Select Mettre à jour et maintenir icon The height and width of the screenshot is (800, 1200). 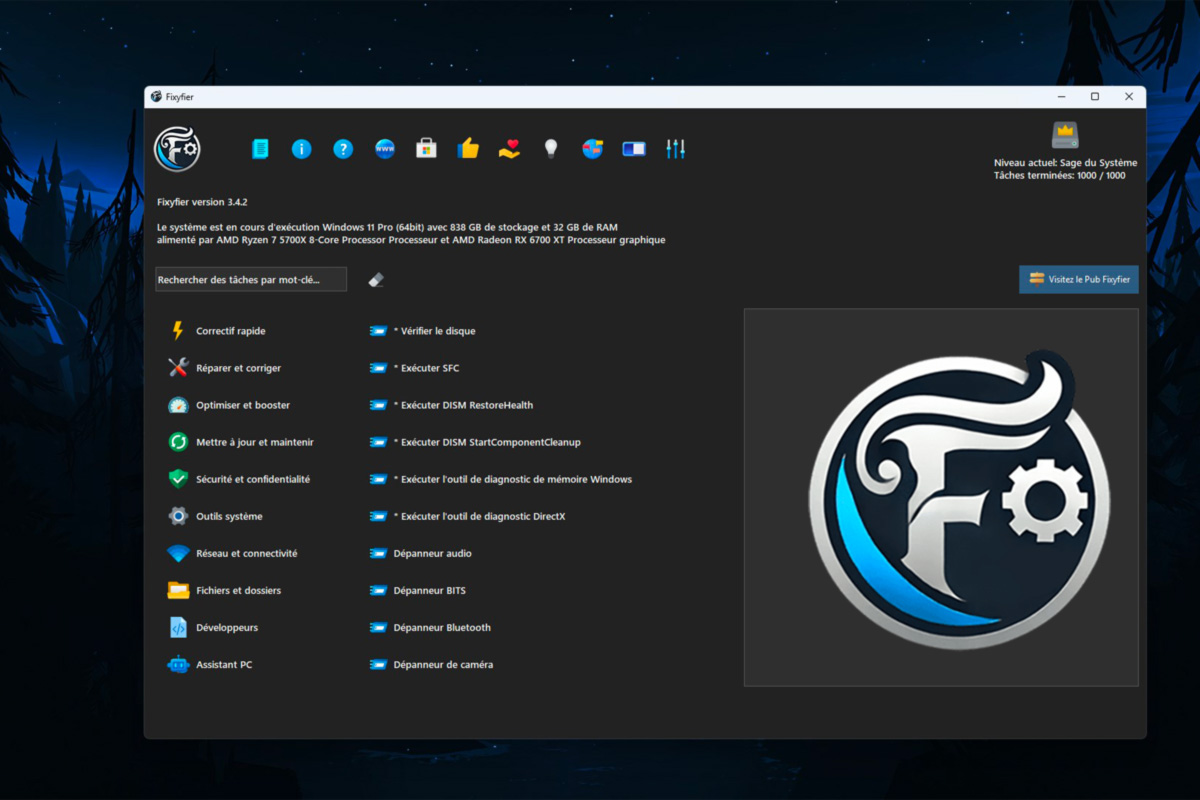coord(178,442)
